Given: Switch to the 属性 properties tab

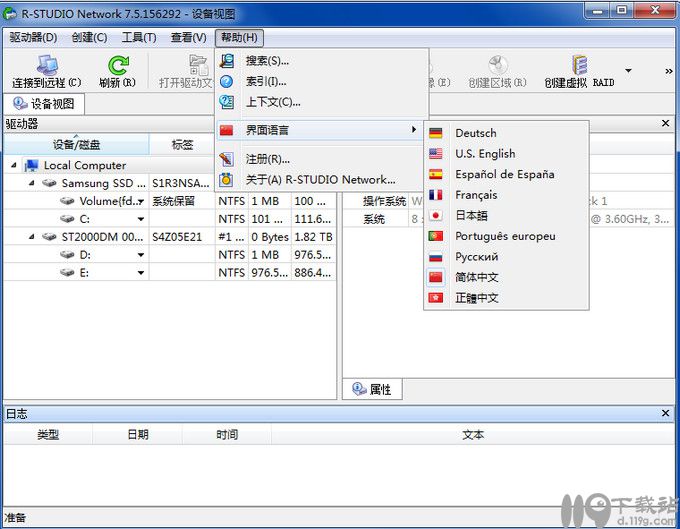Looking at the screenshot, I should [372, 389].
